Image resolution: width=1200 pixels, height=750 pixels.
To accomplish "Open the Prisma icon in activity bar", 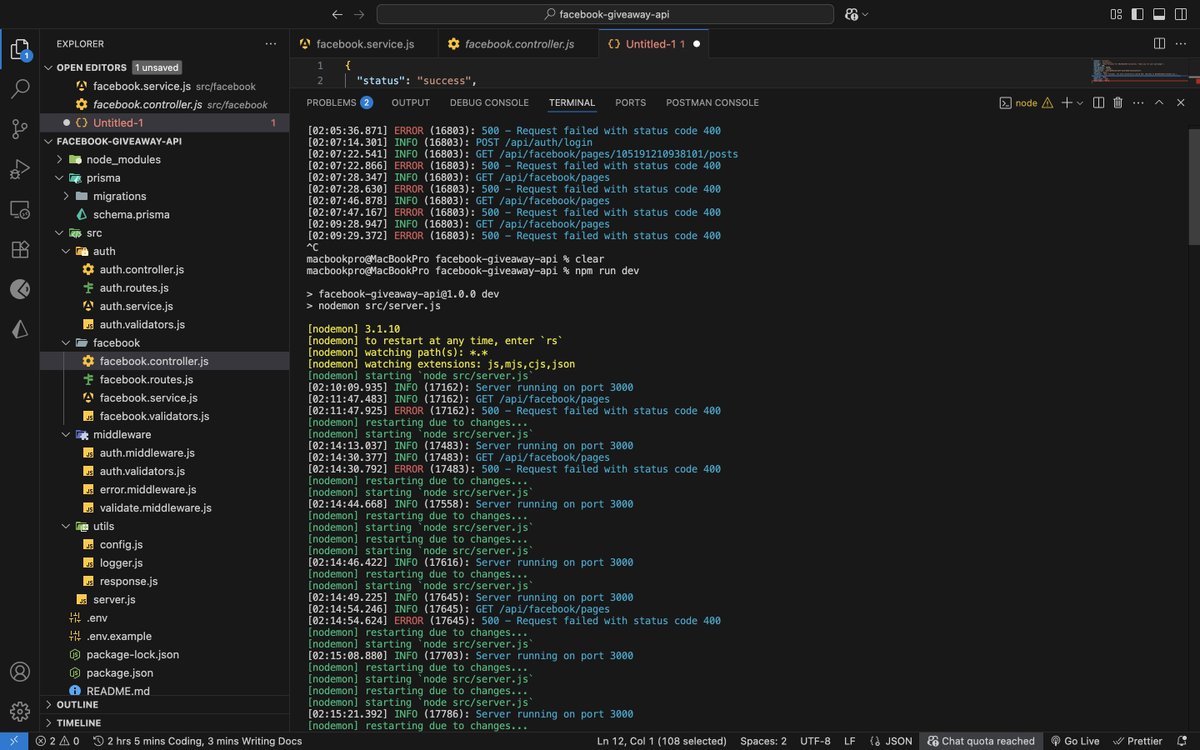I will [x=19, y=329].
